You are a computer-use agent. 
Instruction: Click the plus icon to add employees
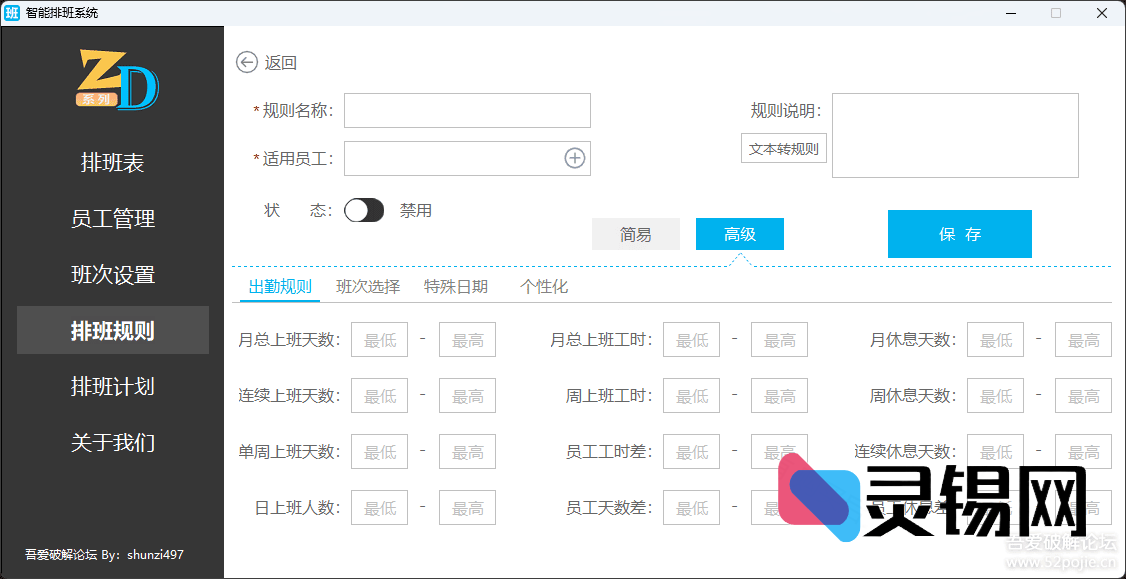[574, 158]
